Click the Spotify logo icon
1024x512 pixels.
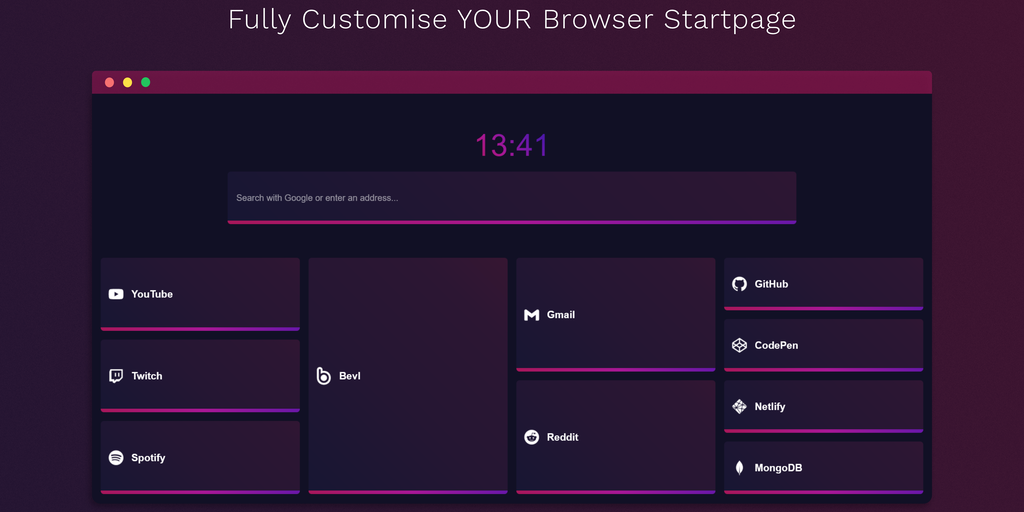116,458
